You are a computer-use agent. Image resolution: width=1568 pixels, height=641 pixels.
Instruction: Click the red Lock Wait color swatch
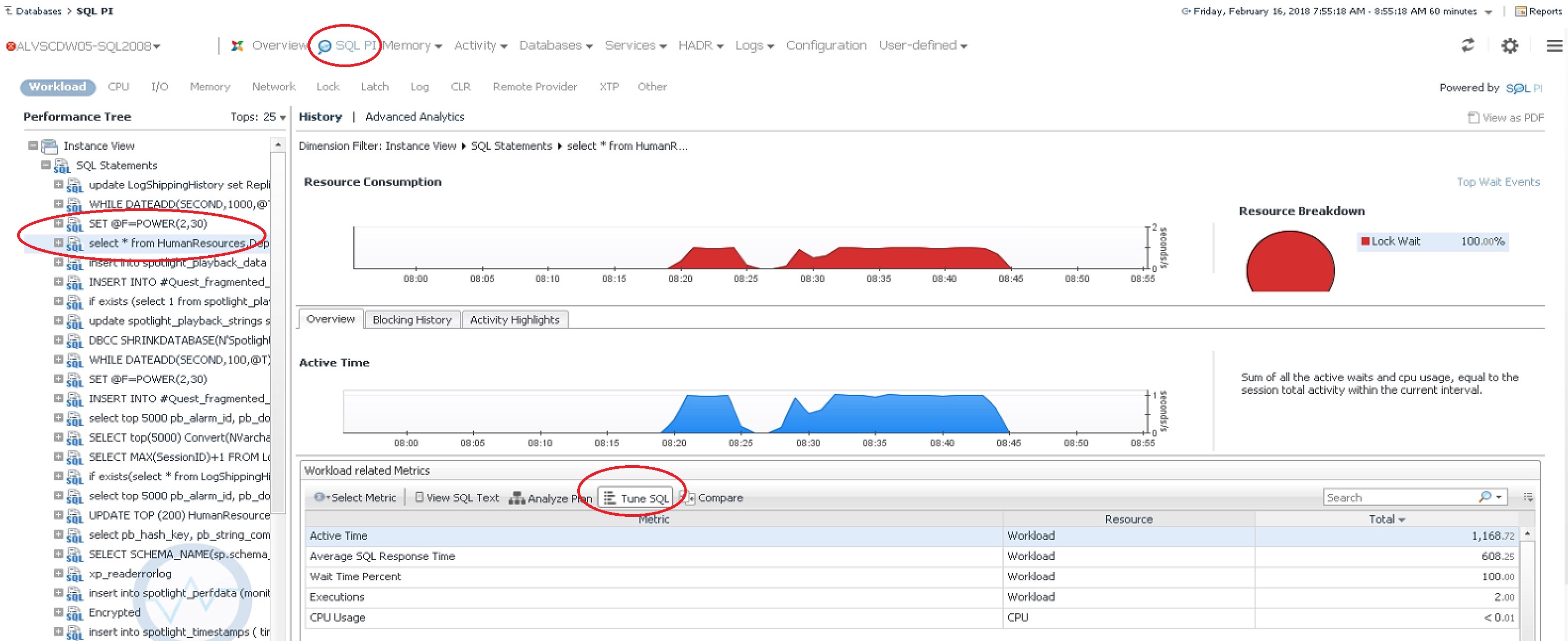pyautogui.click(x=1365, y=241)
